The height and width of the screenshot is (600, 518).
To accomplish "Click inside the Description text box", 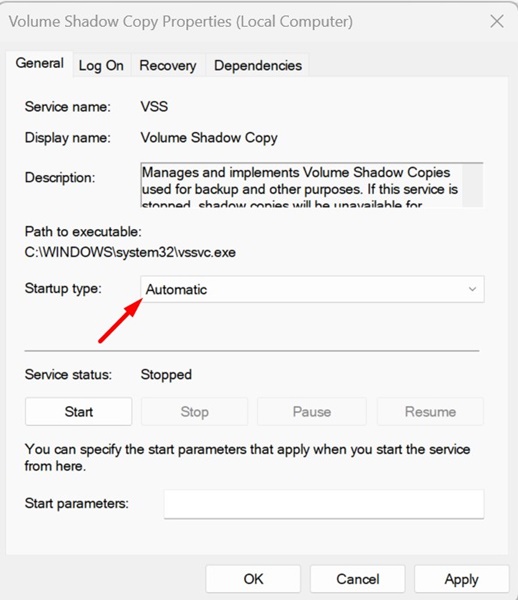I will tap(301, 185).
